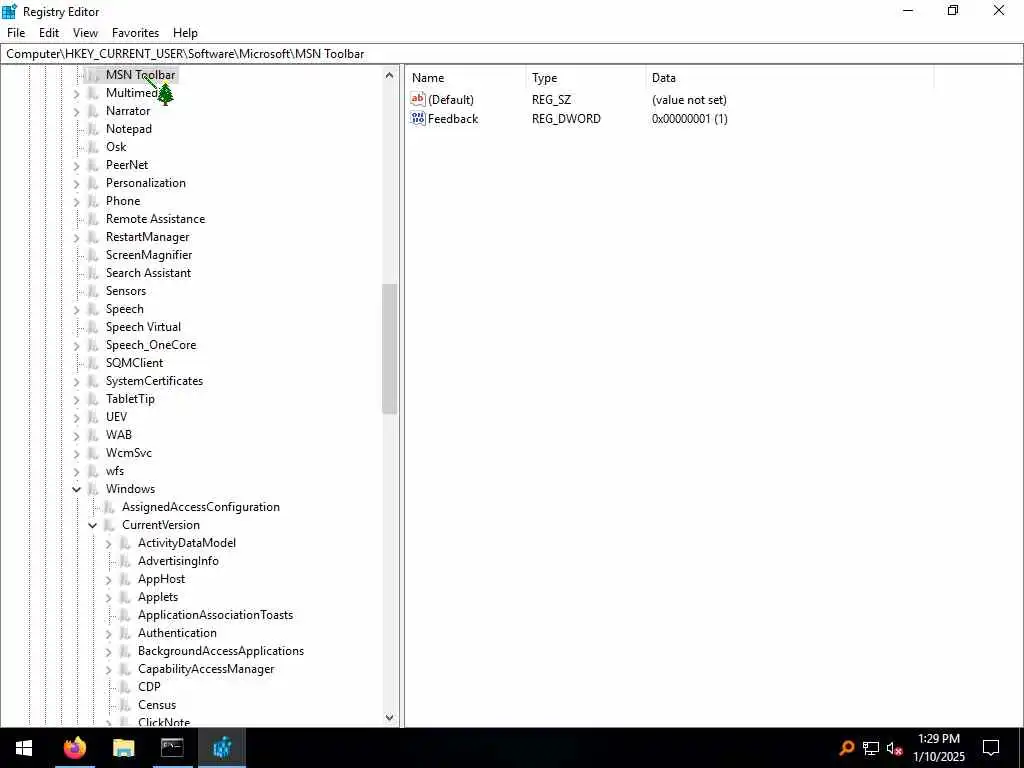Image resolution: width=1024 pixels, height=768 pixels.
Task: Click the 0x00000001 (1) data cell
Action: pos(690,119)
